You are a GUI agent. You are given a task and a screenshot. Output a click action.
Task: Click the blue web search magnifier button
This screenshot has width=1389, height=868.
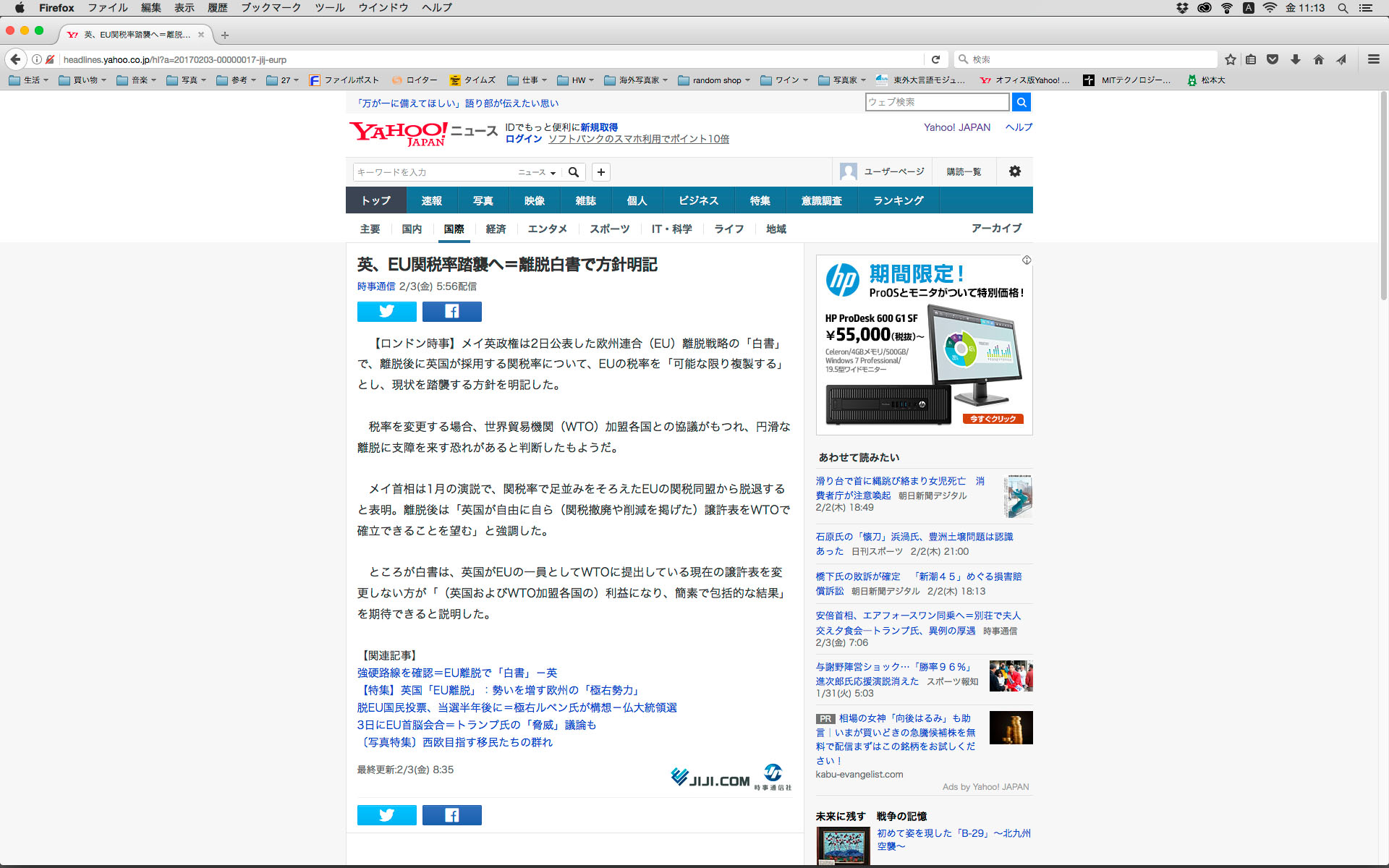(1021, 103)
